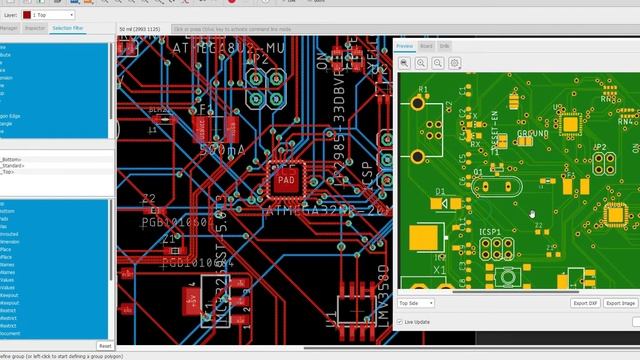Switch to the Preview tab
Image resolution: width=640 pixels, height=360 pixels.
pos(405,46)
